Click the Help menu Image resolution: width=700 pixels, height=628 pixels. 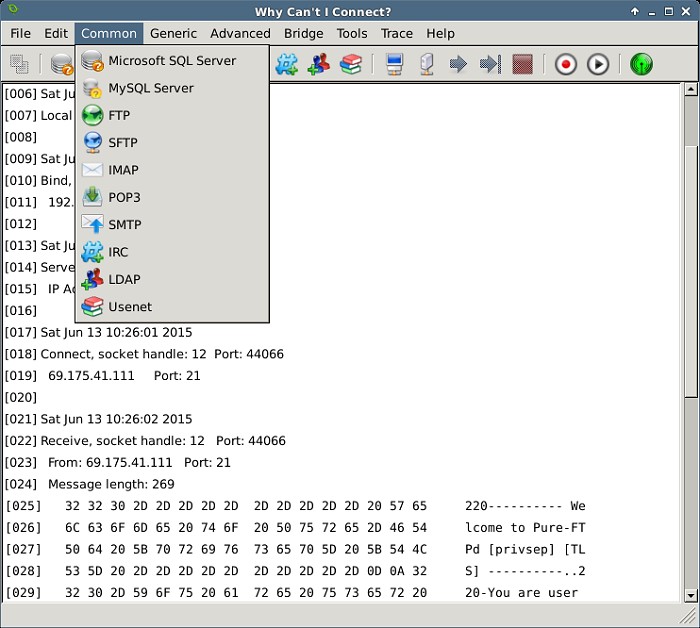click(x=440, y=33)
